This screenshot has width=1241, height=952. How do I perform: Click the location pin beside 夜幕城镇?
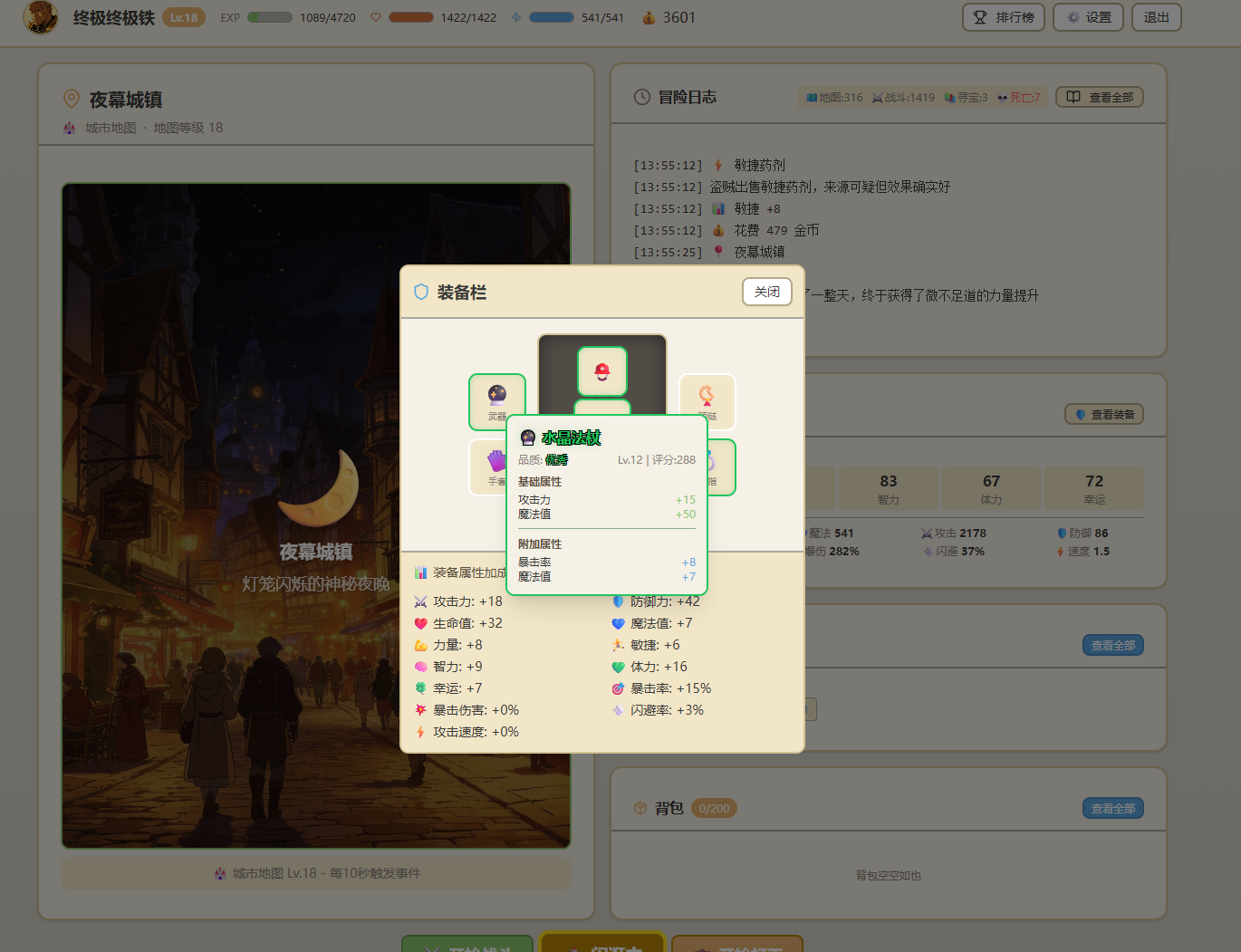(71, 99)
